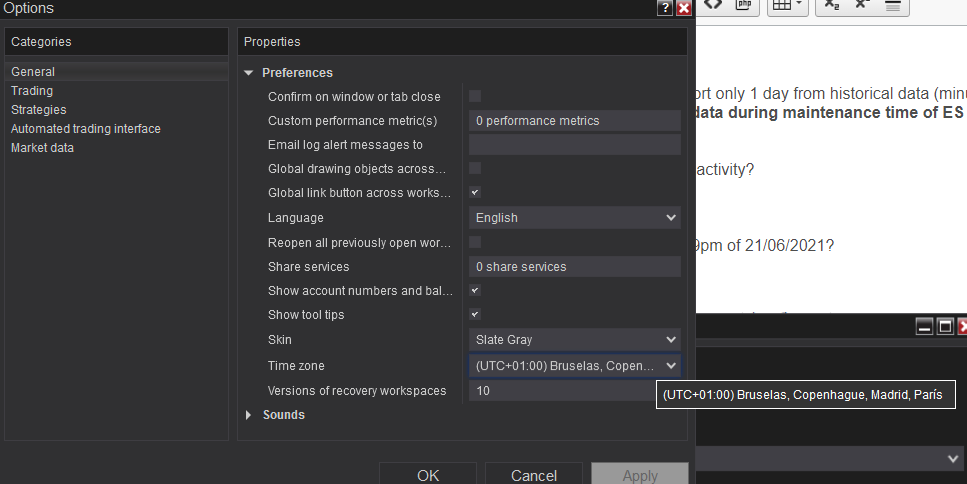Click the code brackets icon in editor toolbar

[x=712, y=5]
